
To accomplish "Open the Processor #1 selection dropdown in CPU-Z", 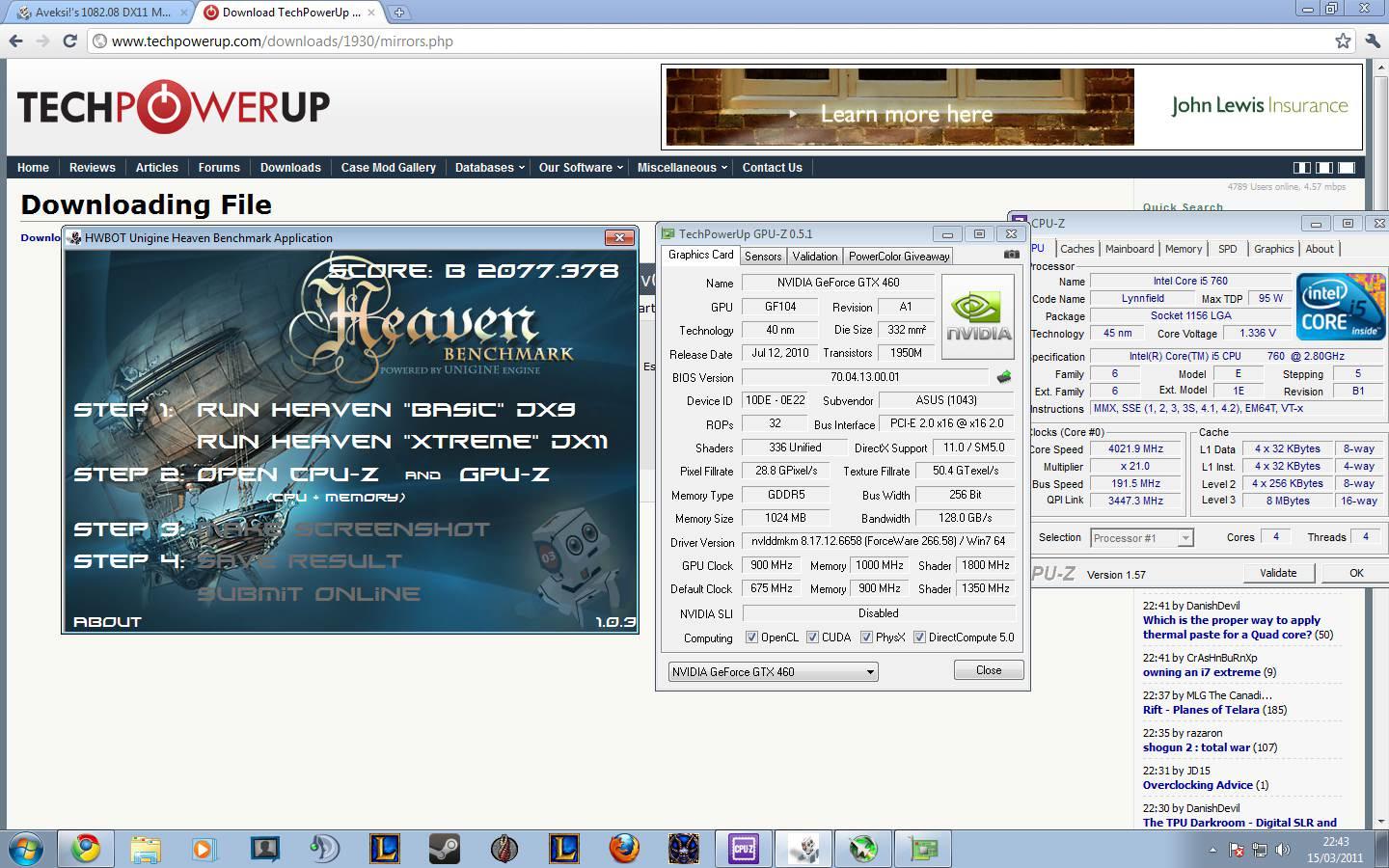I will click(1141, 538).
